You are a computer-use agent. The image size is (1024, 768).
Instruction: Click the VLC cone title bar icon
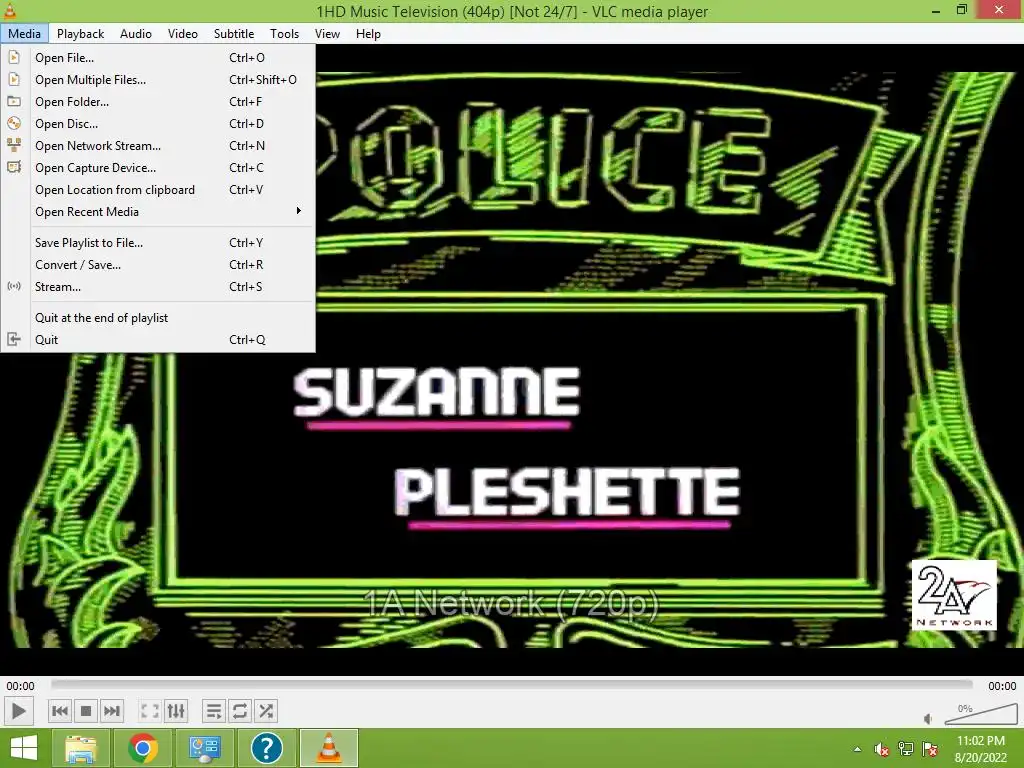click(10, 10)
